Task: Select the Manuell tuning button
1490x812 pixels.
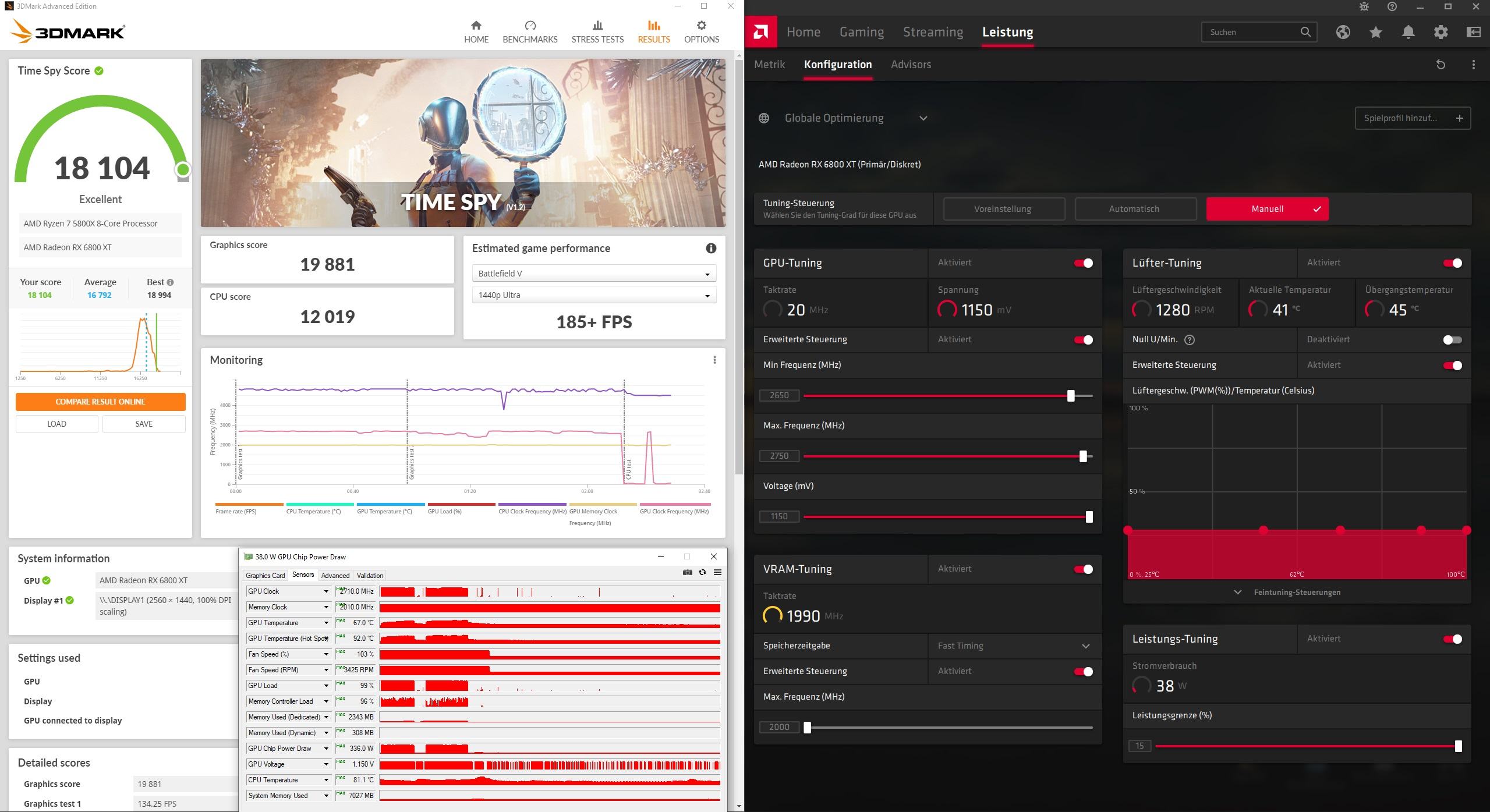Action: pyautogui.click(x=1267, y=209)
